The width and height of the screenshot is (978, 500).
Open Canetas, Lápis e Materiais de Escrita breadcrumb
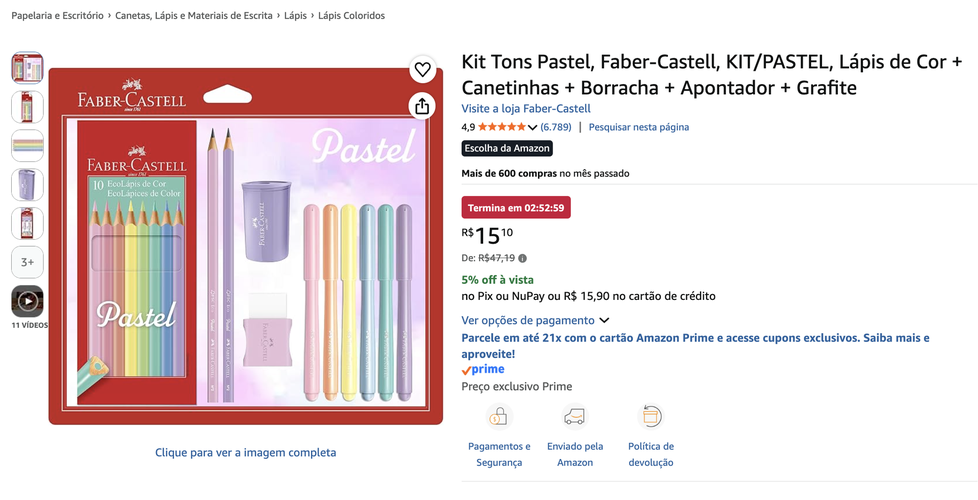point(194,16)
